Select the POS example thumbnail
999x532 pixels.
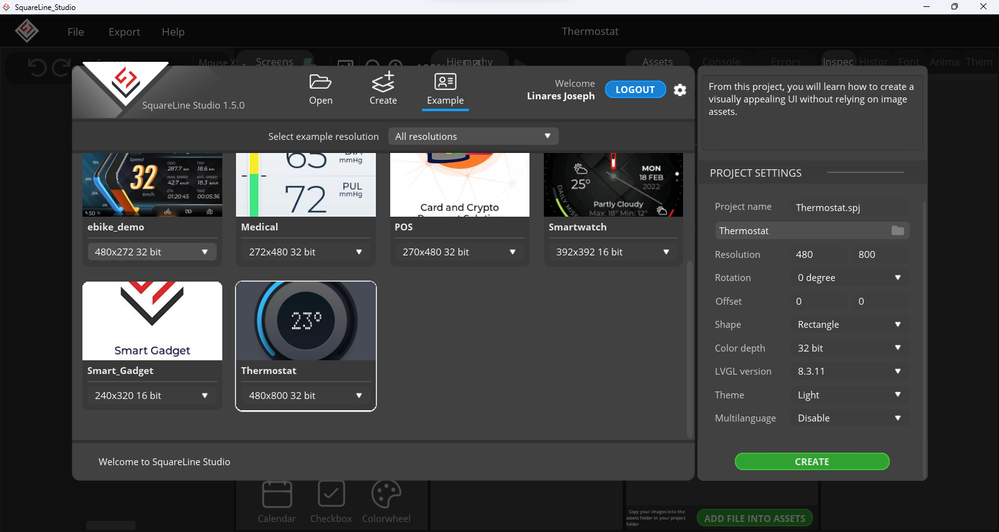[459, 185]
